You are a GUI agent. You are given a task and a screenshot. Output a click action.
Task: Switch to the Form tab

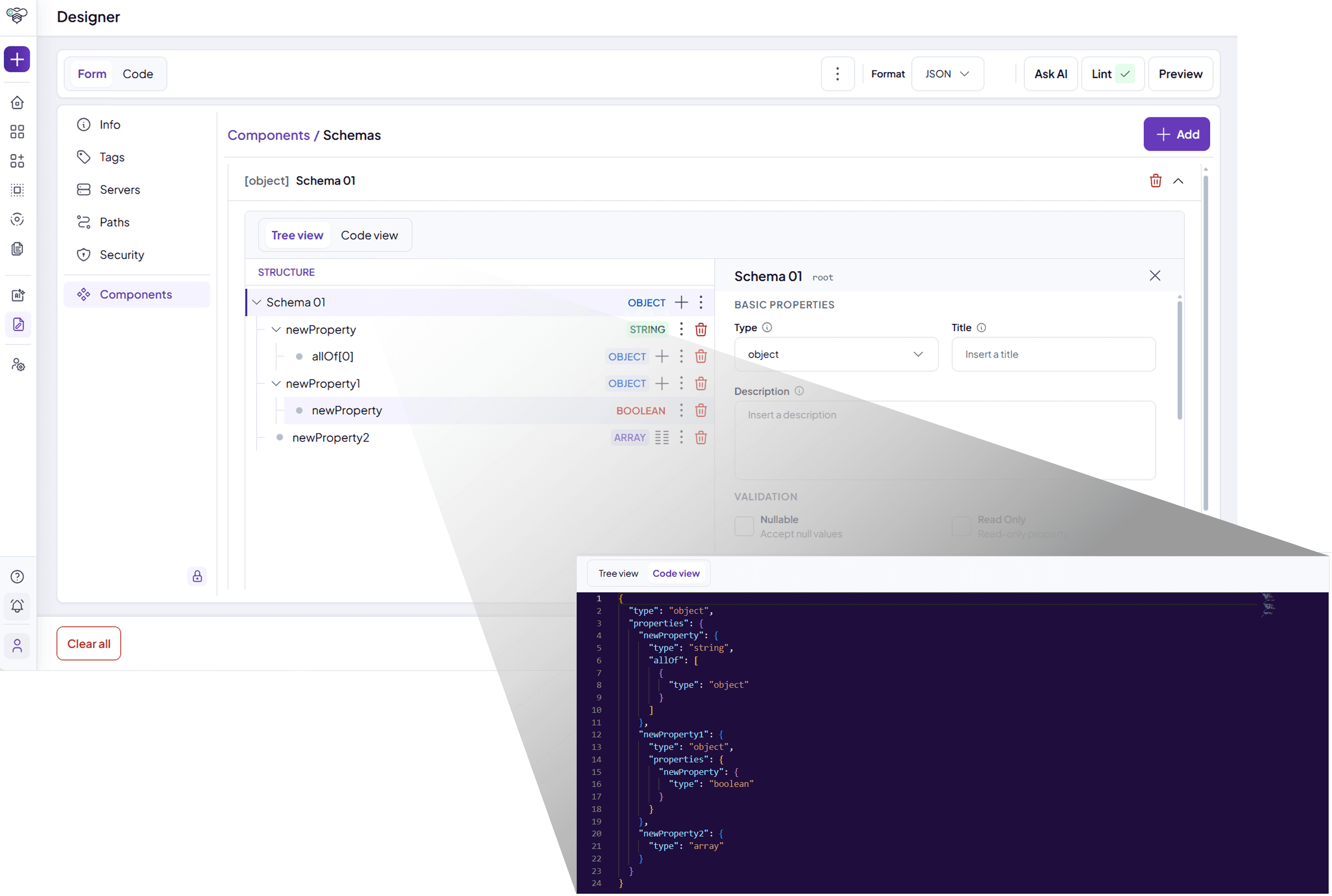click(92, 74)
